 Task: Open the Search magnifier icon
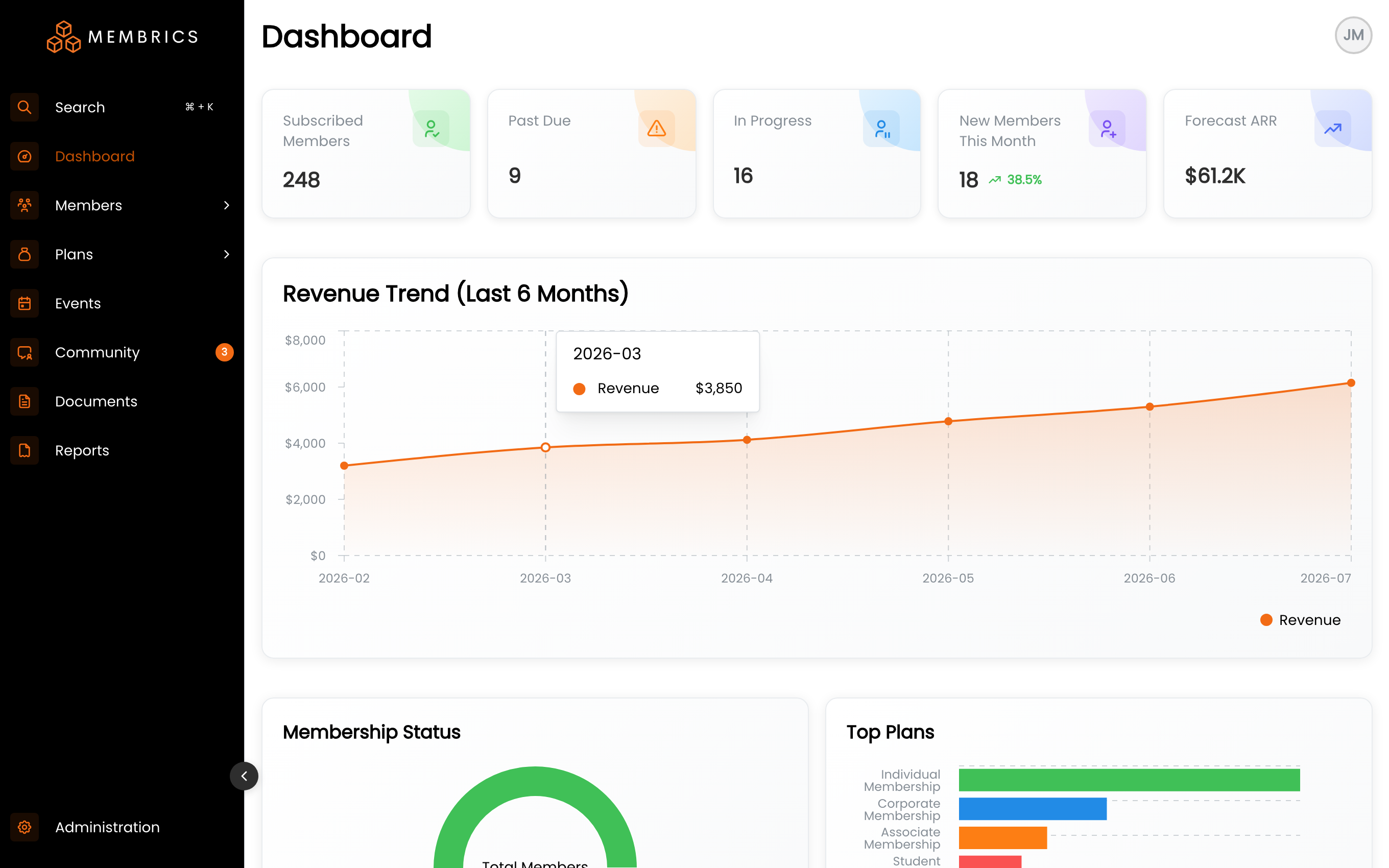point(24,107)
